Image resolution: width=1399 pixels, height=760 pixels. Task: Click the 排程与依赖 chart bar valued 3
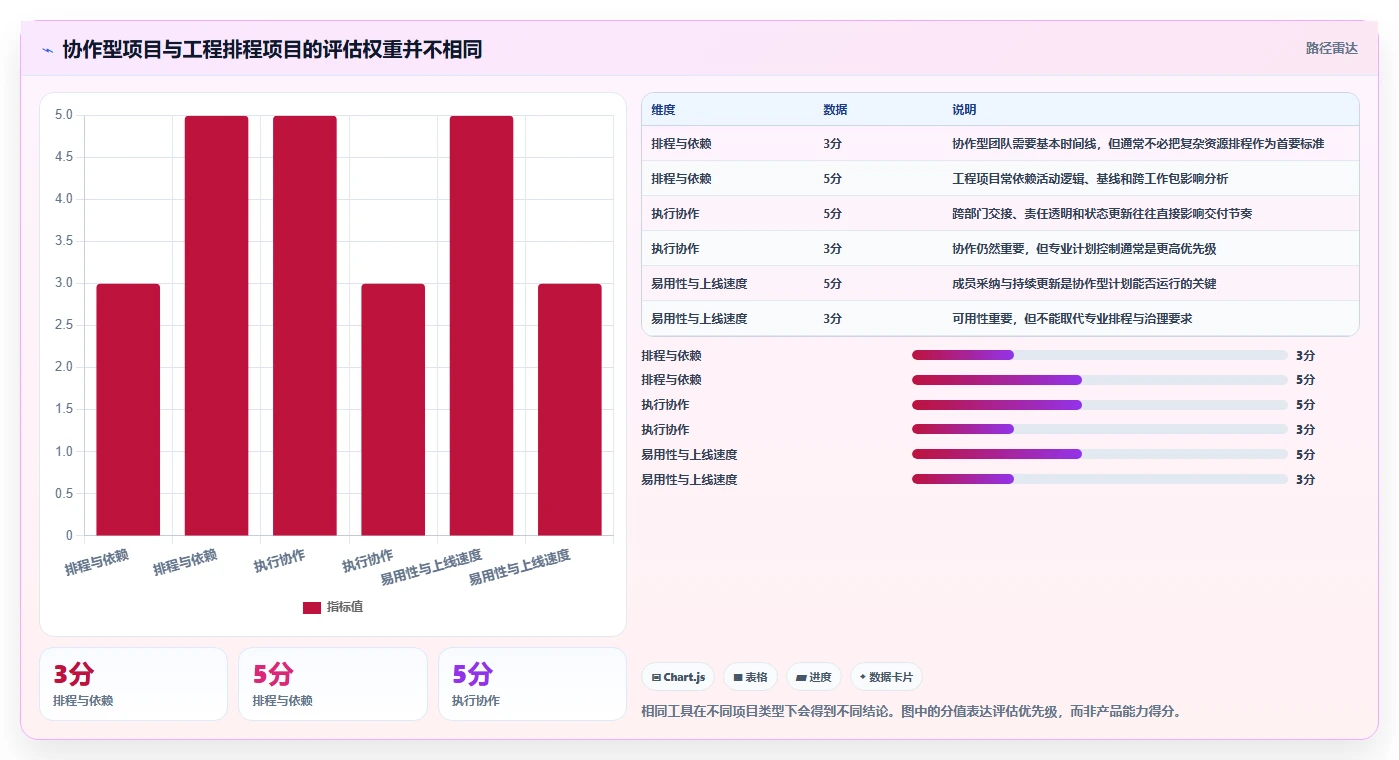pyautogui.click(x=128, y=410)
